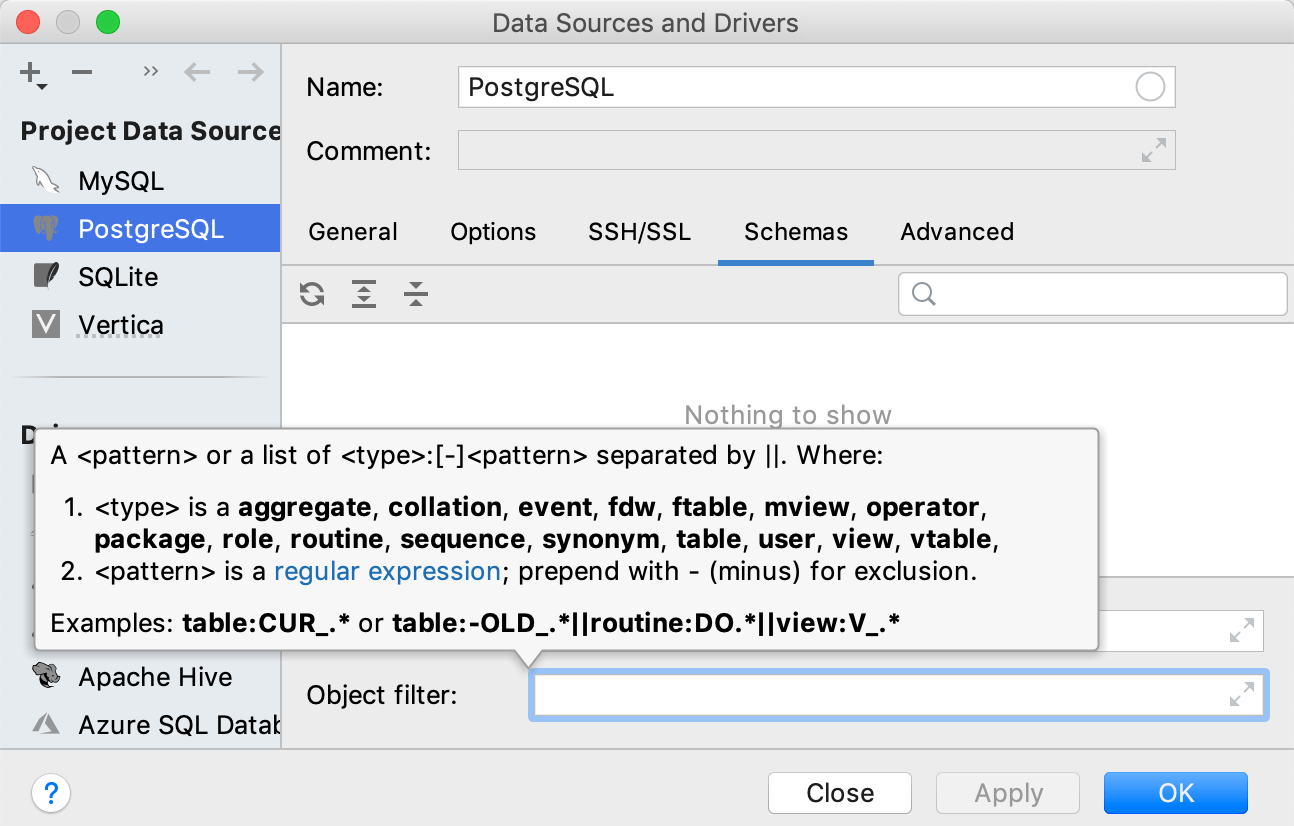
Task: Click the PostgreSQL elephant icon
Action: coord(45,228)
